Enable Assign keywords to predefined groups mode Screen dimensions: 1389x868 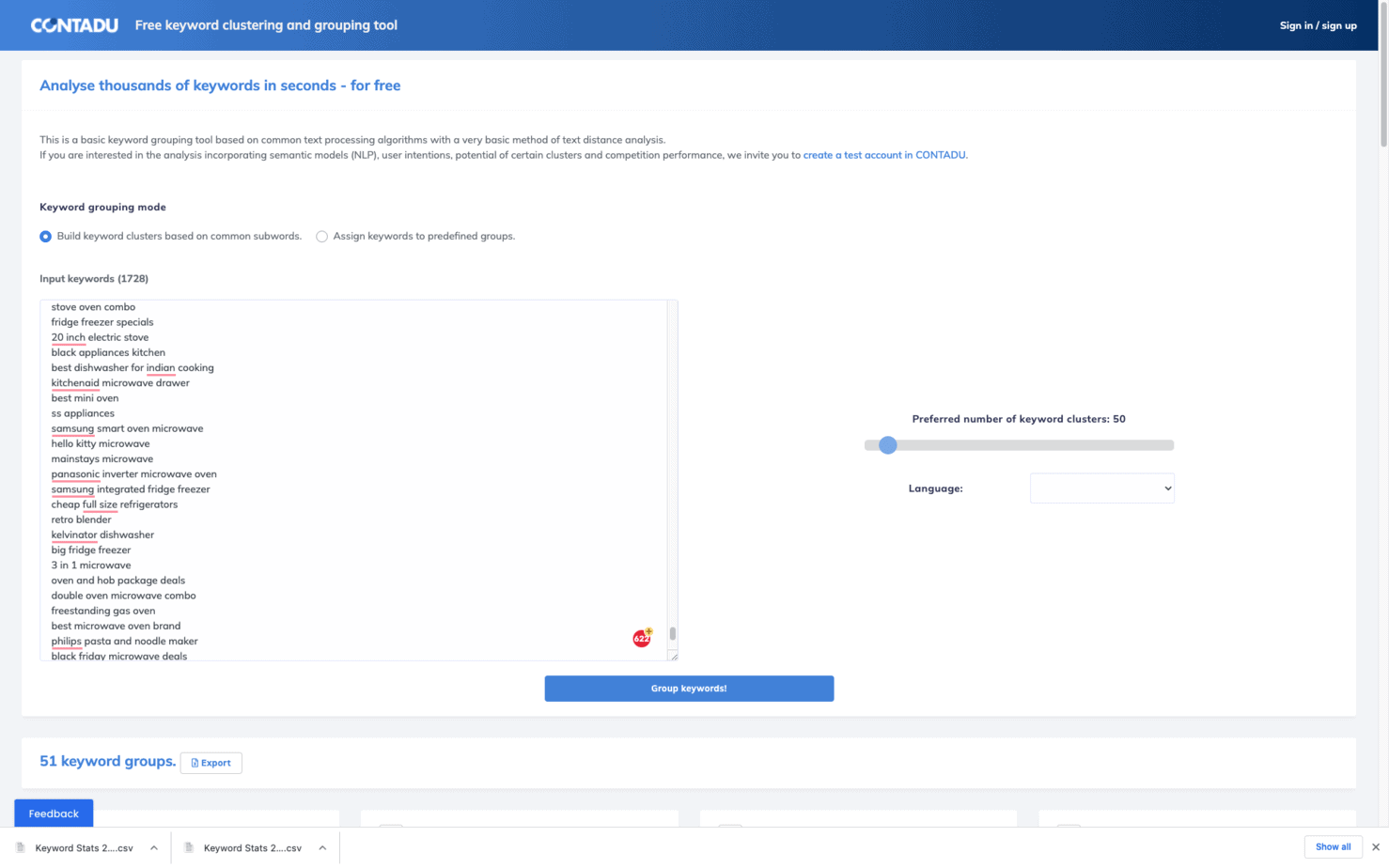click(322, 237)
